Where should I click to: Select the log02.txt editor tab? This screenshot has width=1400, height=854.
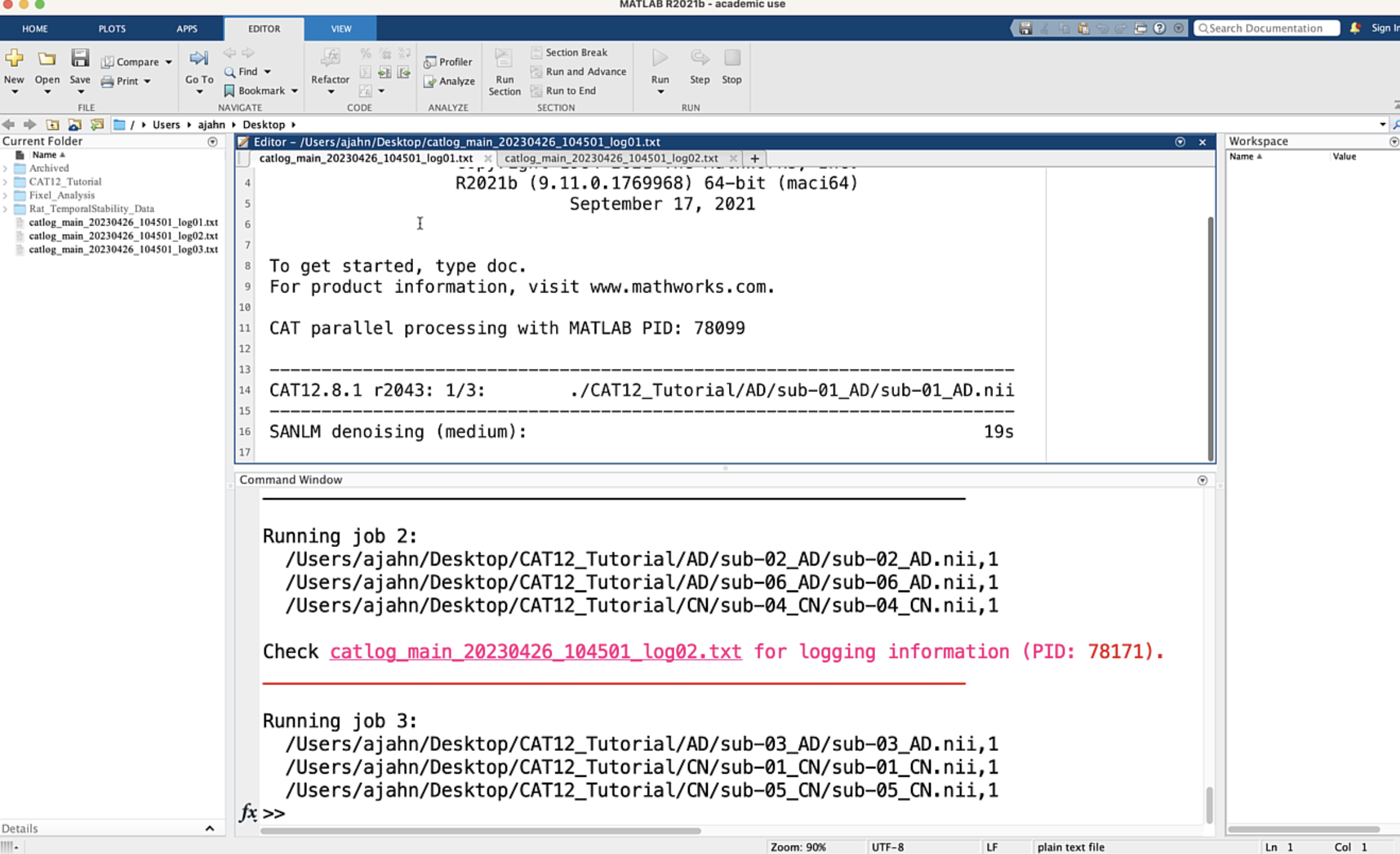(x=611, y=158)
